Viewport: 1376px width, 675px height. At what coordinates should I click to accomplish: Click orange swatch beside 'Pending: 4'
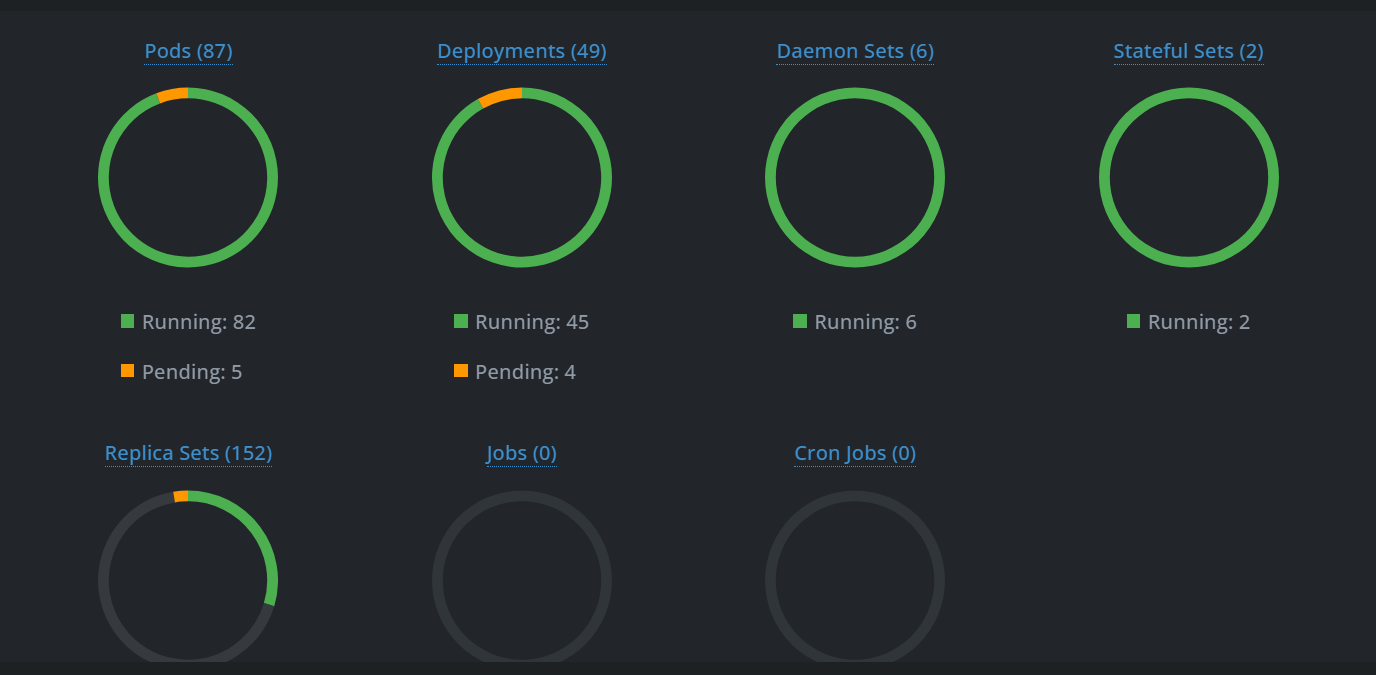coord(461,371)
